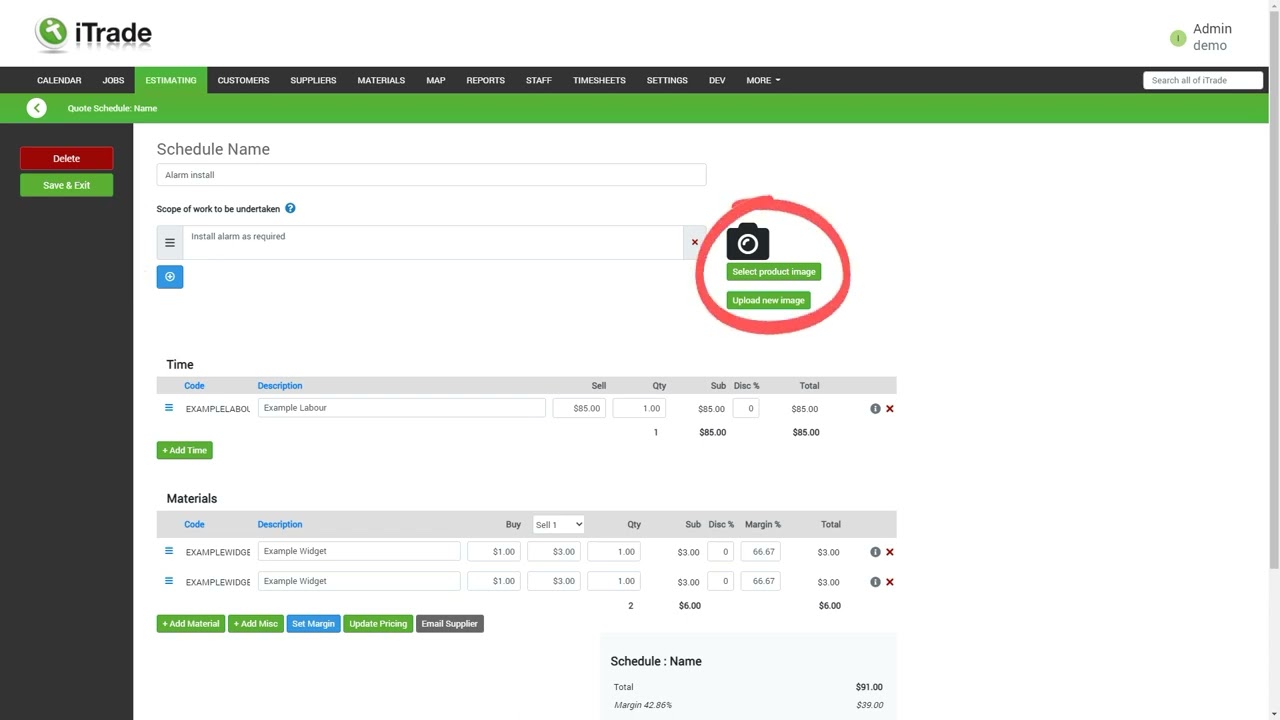Click the iTrade logo
Image resolution: width=1280 pixels, height=720 pixels.
click(93, 34)
